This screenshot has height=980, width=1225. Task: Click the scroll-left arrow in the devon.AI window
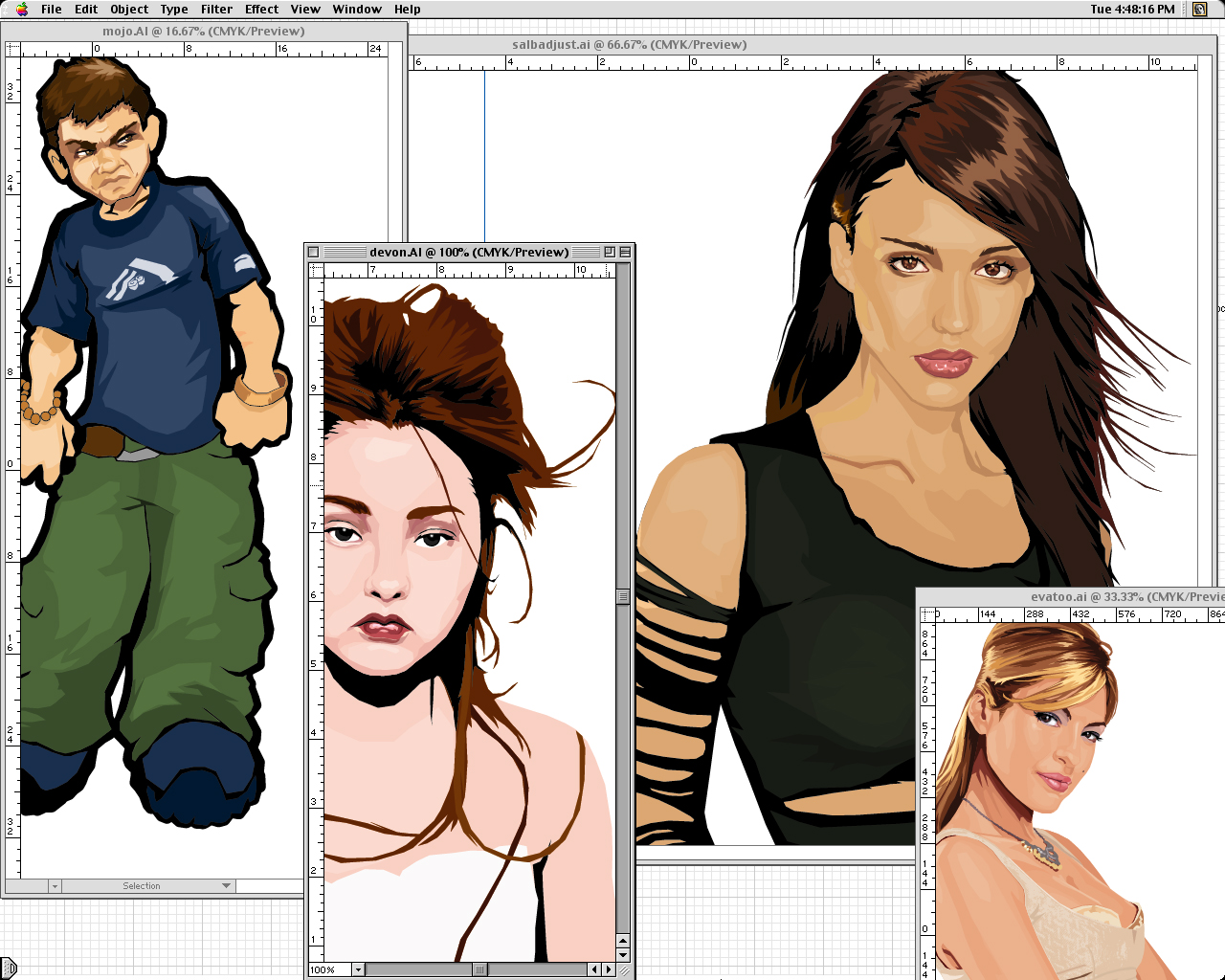pos(594,969)
